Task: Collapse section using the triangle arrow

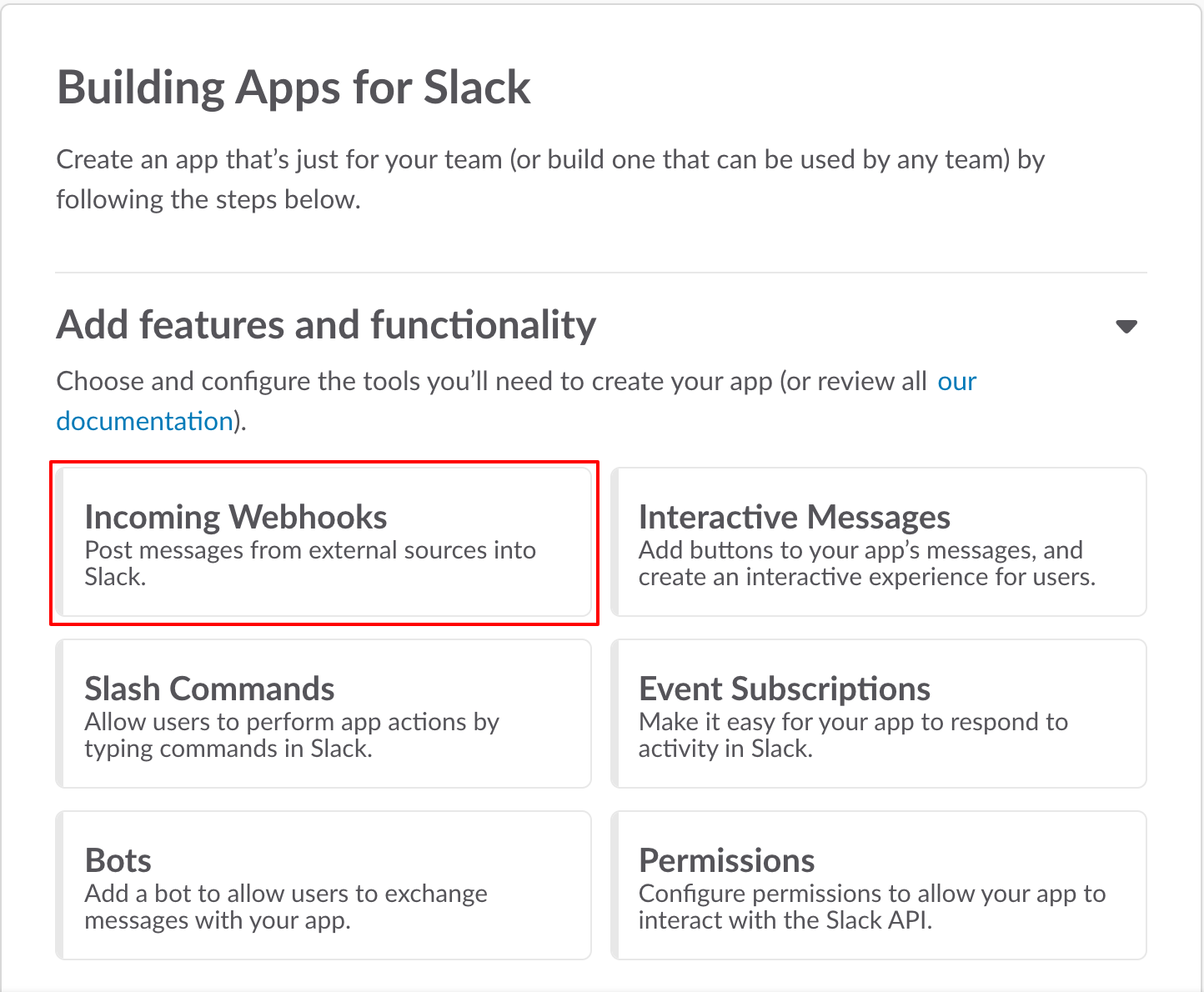Action: point(1126,326)
